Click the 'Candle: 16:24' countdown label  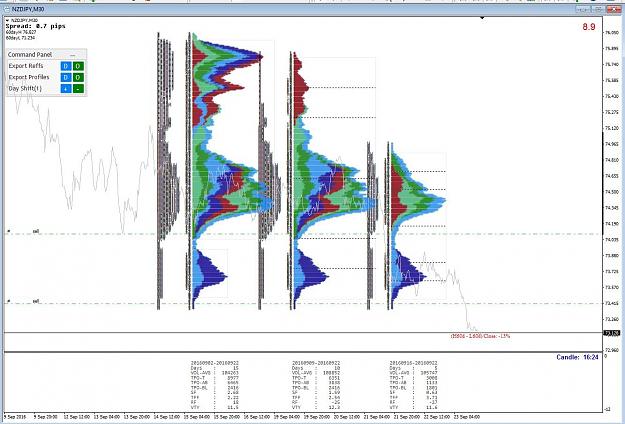pos(577,357)
